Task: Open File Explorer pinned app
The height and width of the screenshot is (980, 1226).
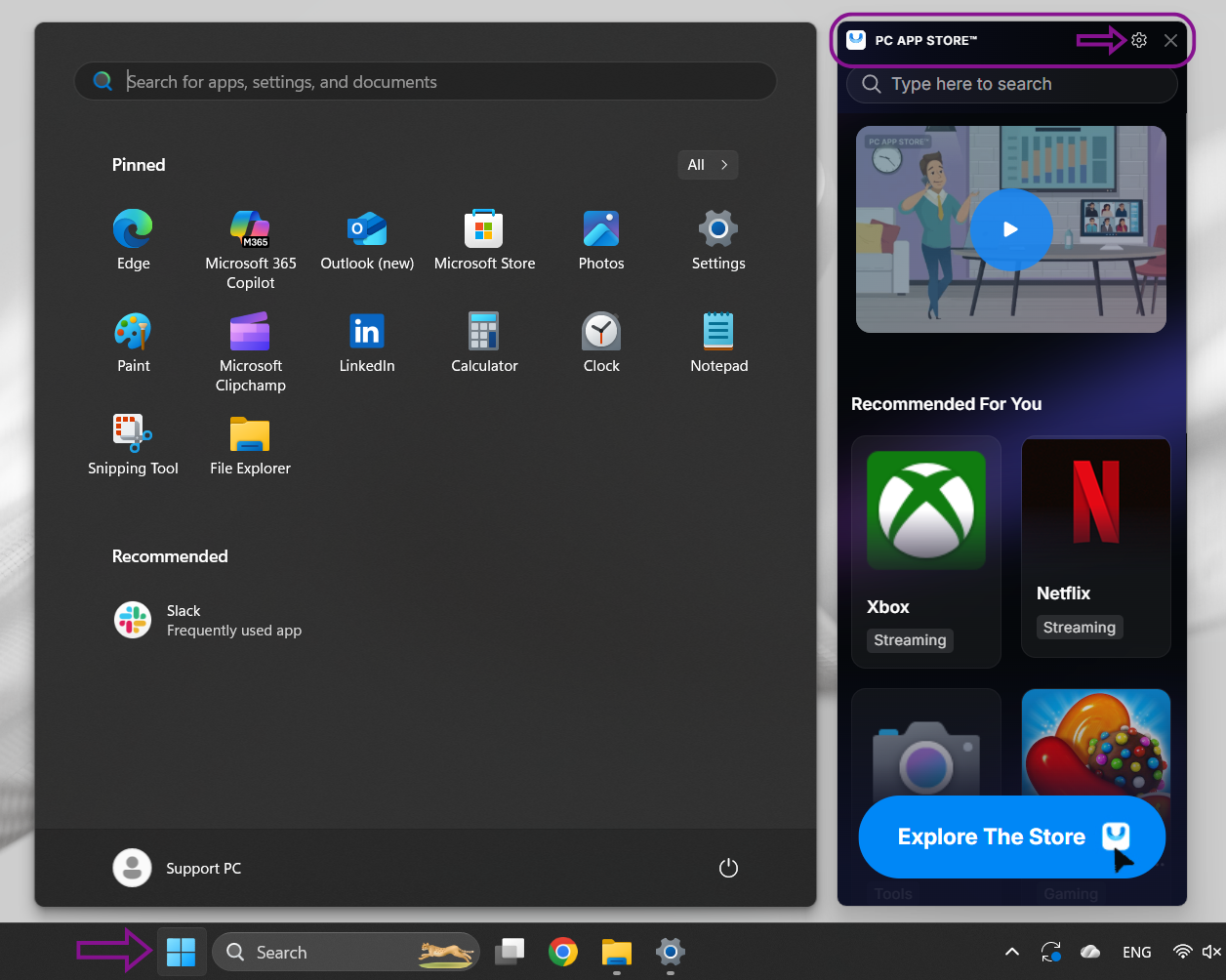Action: coord(251,446)
